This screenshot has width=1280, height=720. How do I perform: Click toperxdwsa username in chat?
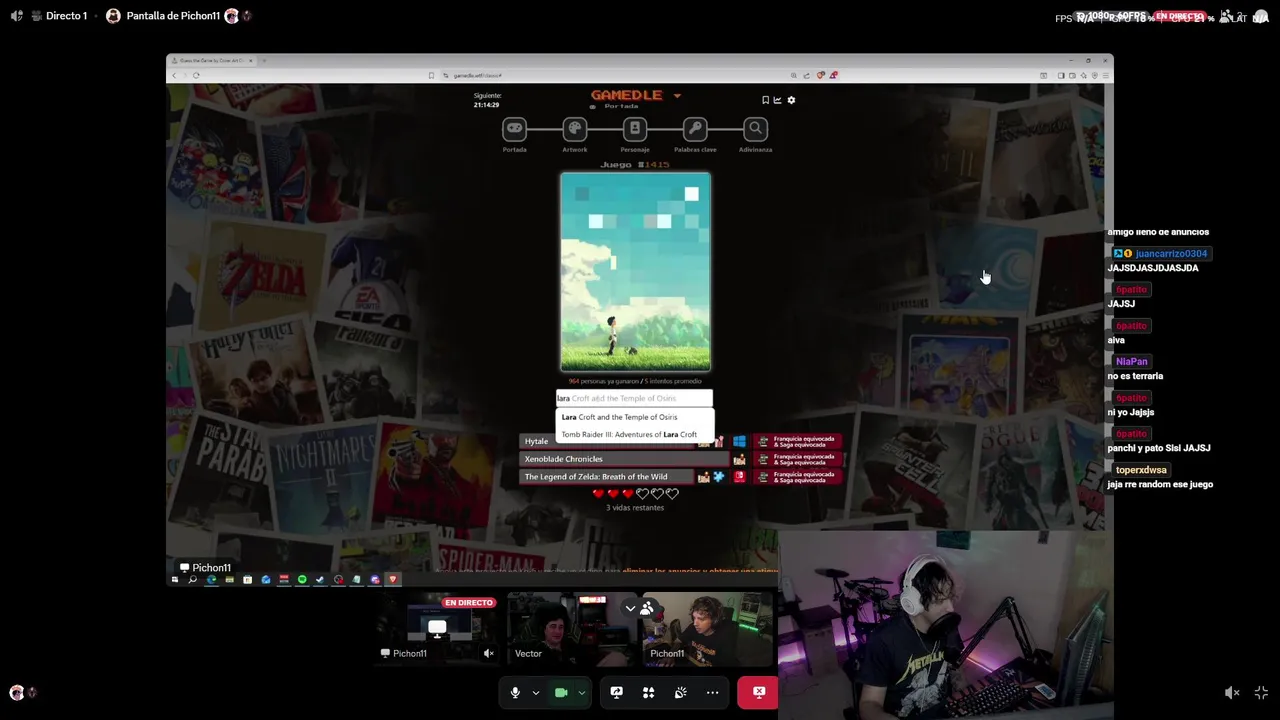(x=1141, y=470)
